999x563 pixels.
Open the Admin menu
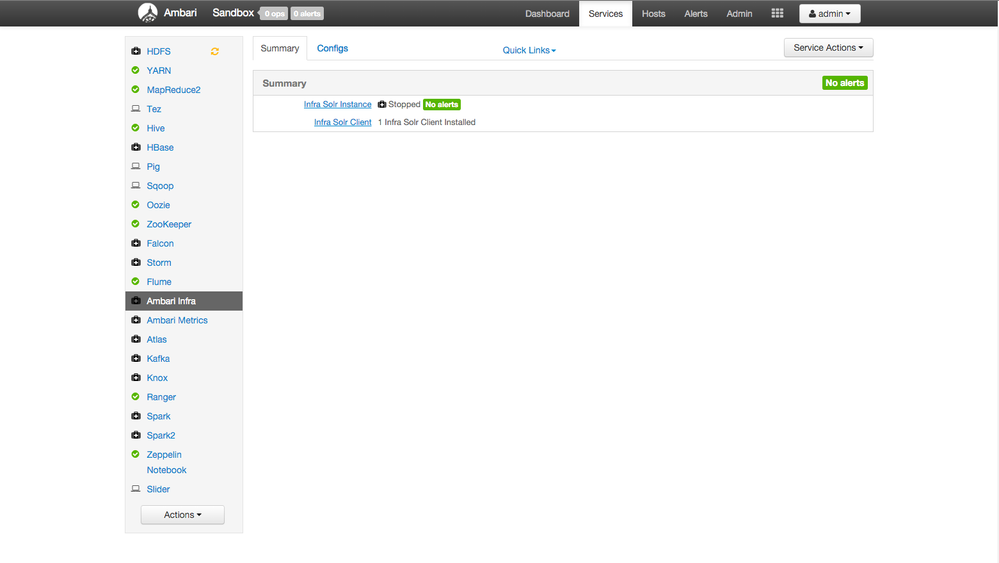point(739,13)
